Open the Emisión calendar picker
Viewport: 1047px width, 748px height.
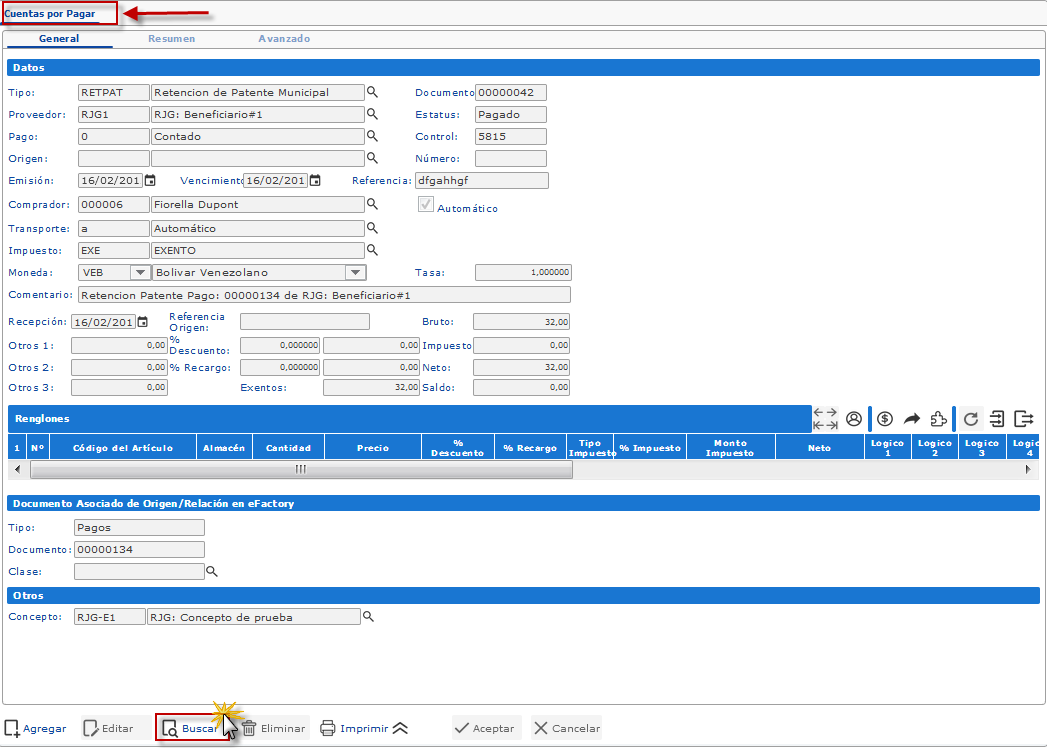(x=150, y=181)
